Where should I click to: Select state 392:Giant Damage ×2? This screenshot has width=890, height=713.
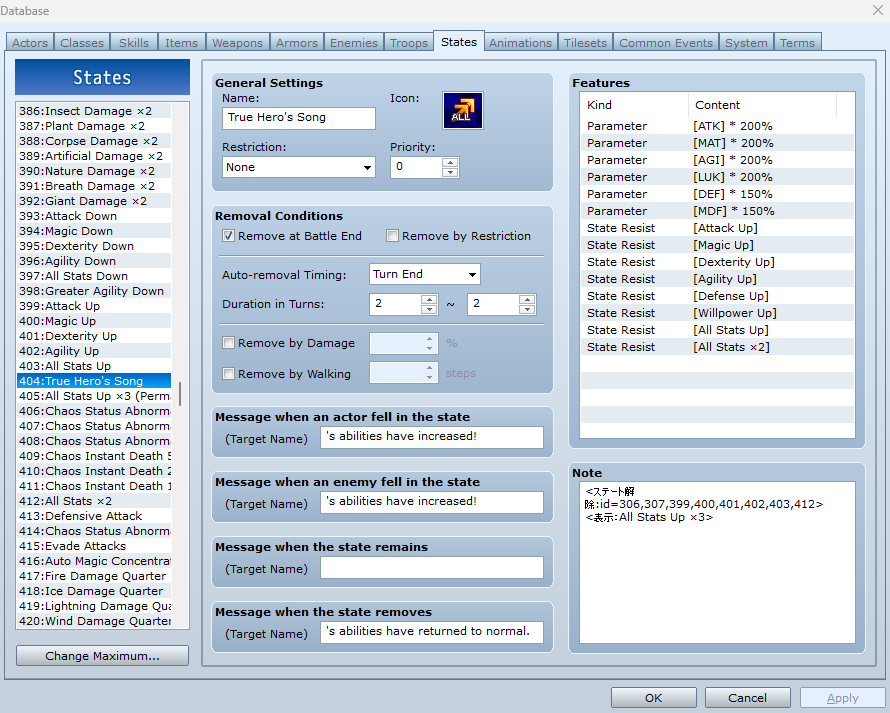point(94,201)
